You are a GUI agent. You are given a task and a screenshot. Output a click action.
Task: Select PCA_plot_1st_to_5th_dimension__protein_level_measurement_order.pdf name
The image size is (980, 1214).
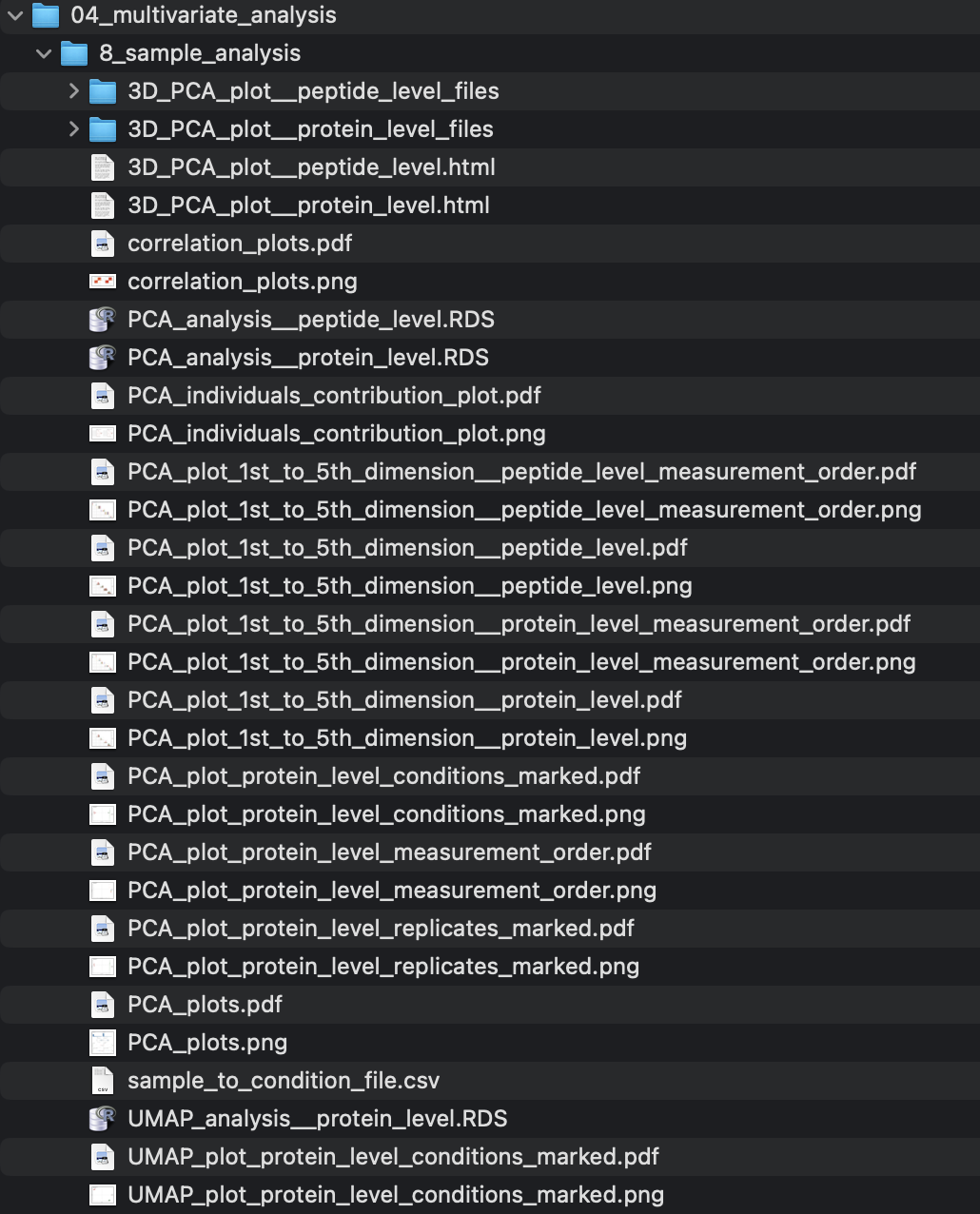click(x=519, y=624)
